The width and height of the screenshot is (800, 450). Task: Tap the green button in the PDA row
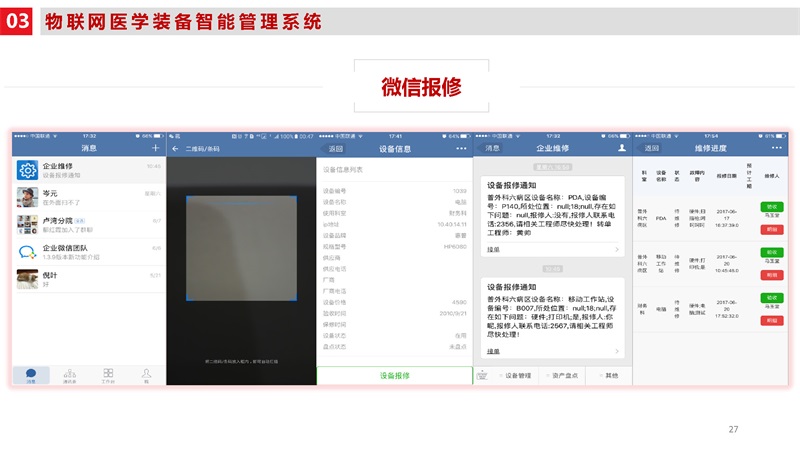tap(772, 207)
